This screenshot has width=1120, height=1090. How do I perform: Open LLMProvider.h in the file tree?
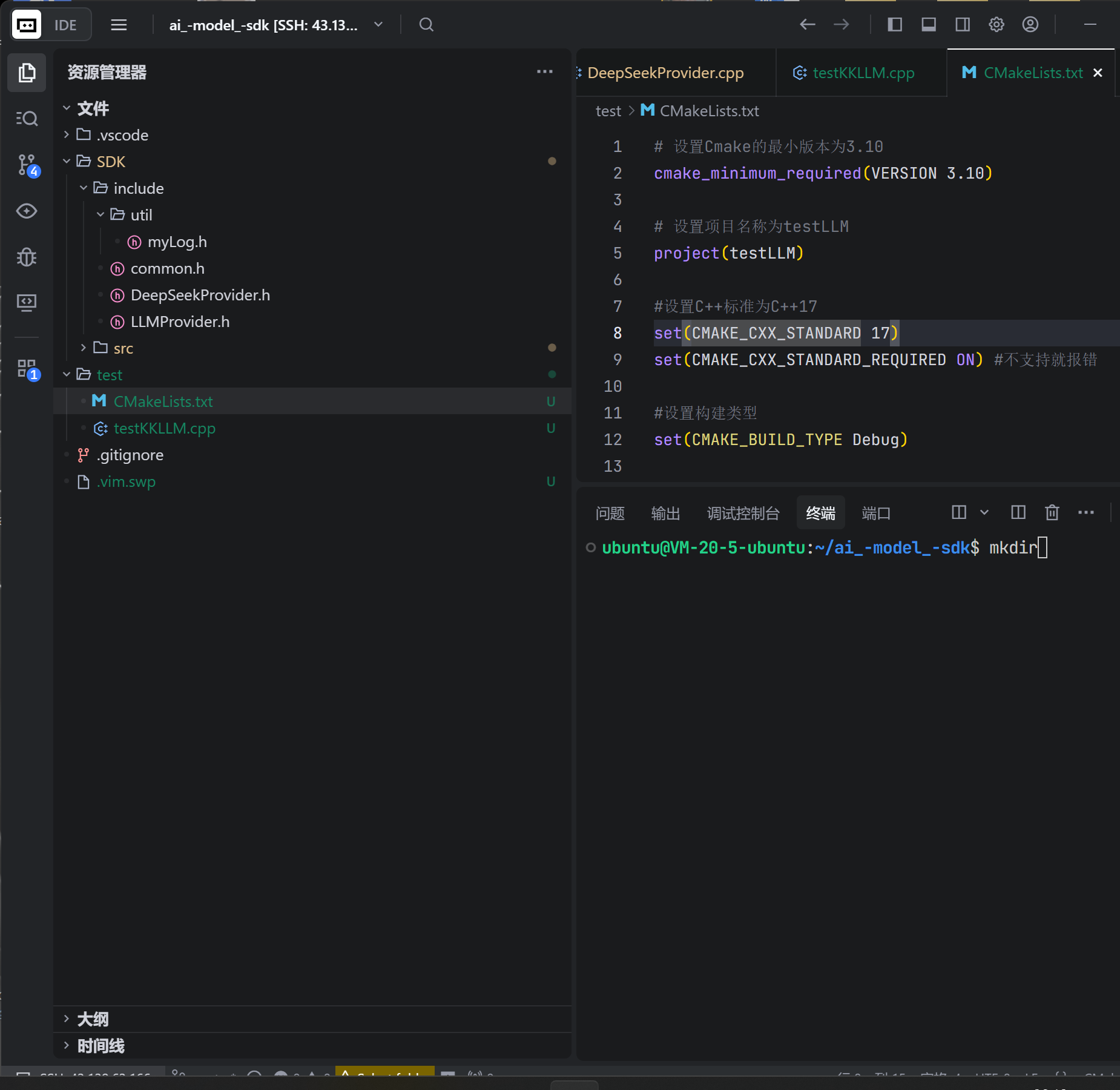(x=312, y=322)
